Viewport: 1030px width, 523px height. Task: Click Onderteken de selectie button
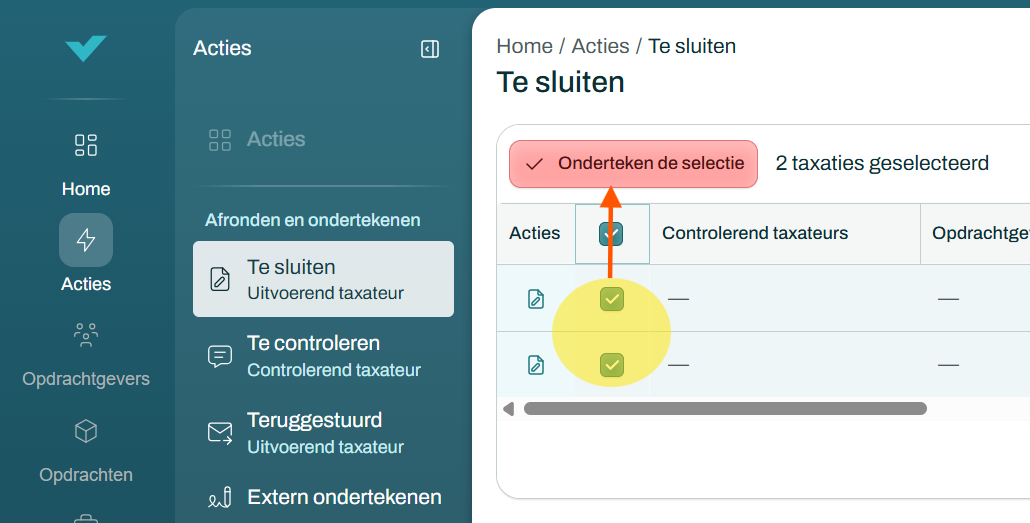click(633, 164)
